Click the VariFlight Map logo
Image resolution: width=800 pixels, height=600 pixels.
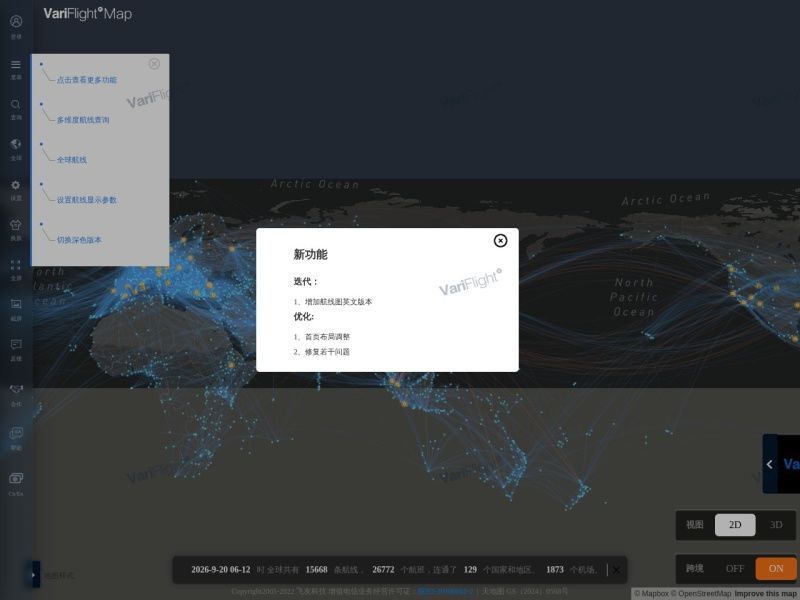(87, 14)
